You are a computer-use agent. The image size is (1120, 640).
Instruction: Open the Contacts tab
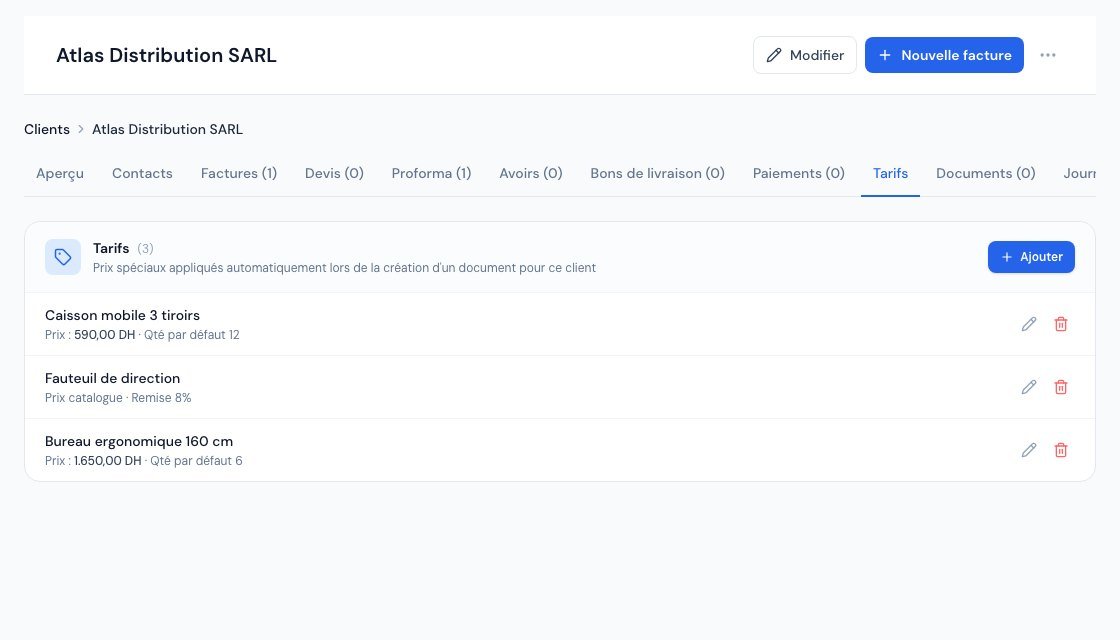[x=142, y=174]
